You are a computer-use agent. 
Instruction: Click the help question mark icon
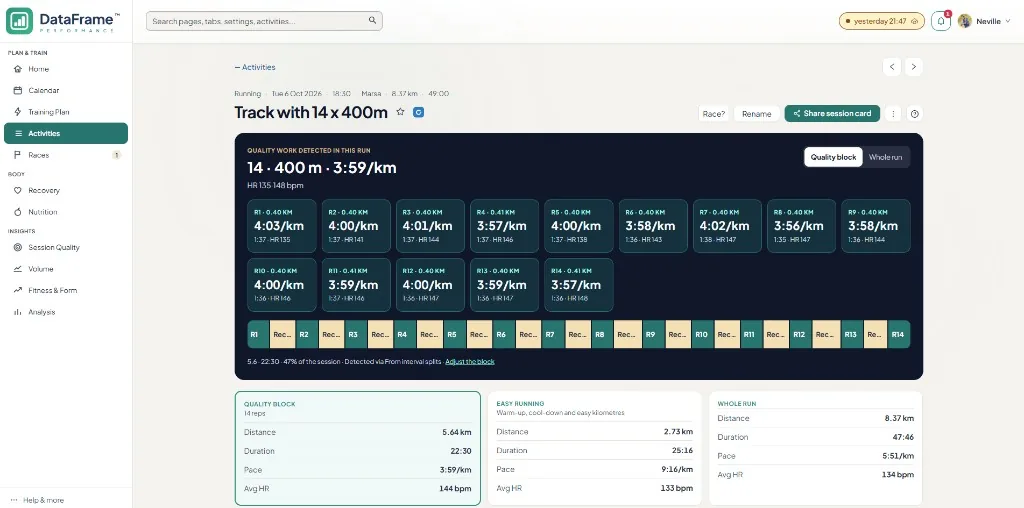914,114
